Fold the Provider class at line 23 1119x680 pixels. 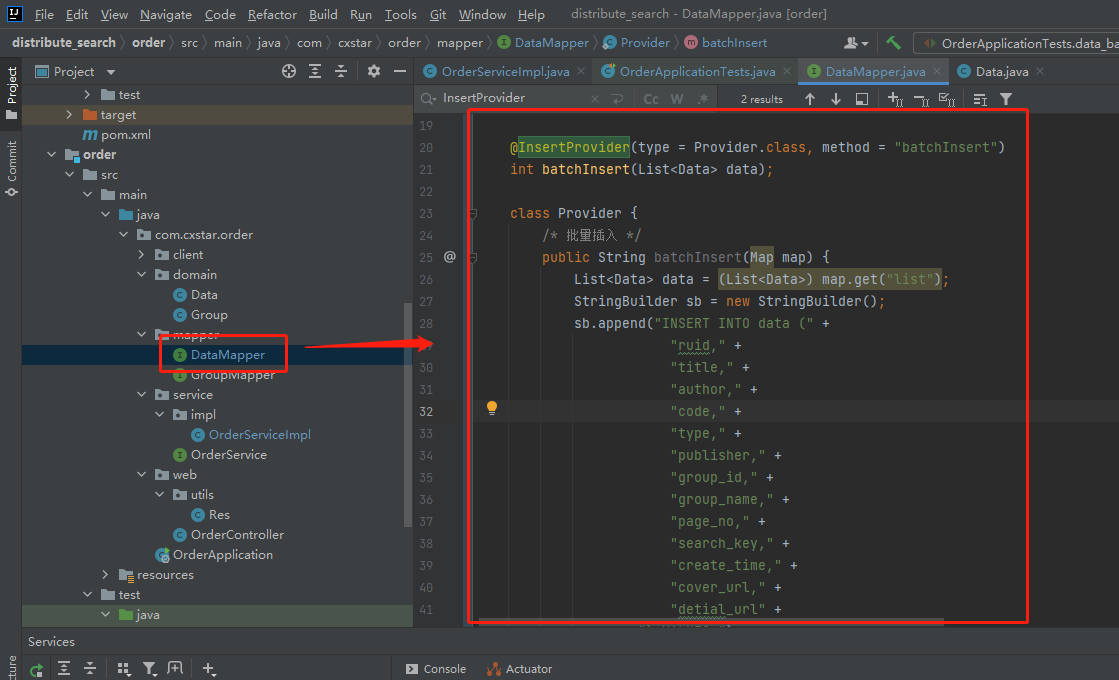[x=472, y=213]
